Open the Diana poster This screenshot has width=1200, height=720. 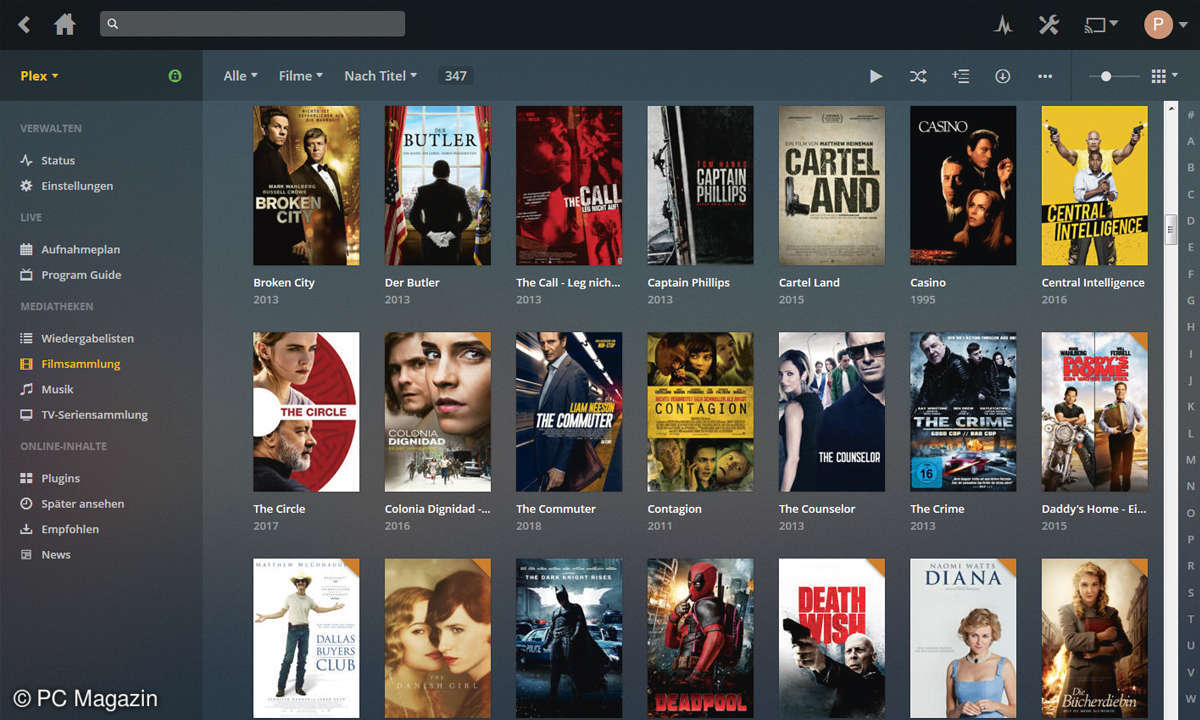(x=963, y=638)
